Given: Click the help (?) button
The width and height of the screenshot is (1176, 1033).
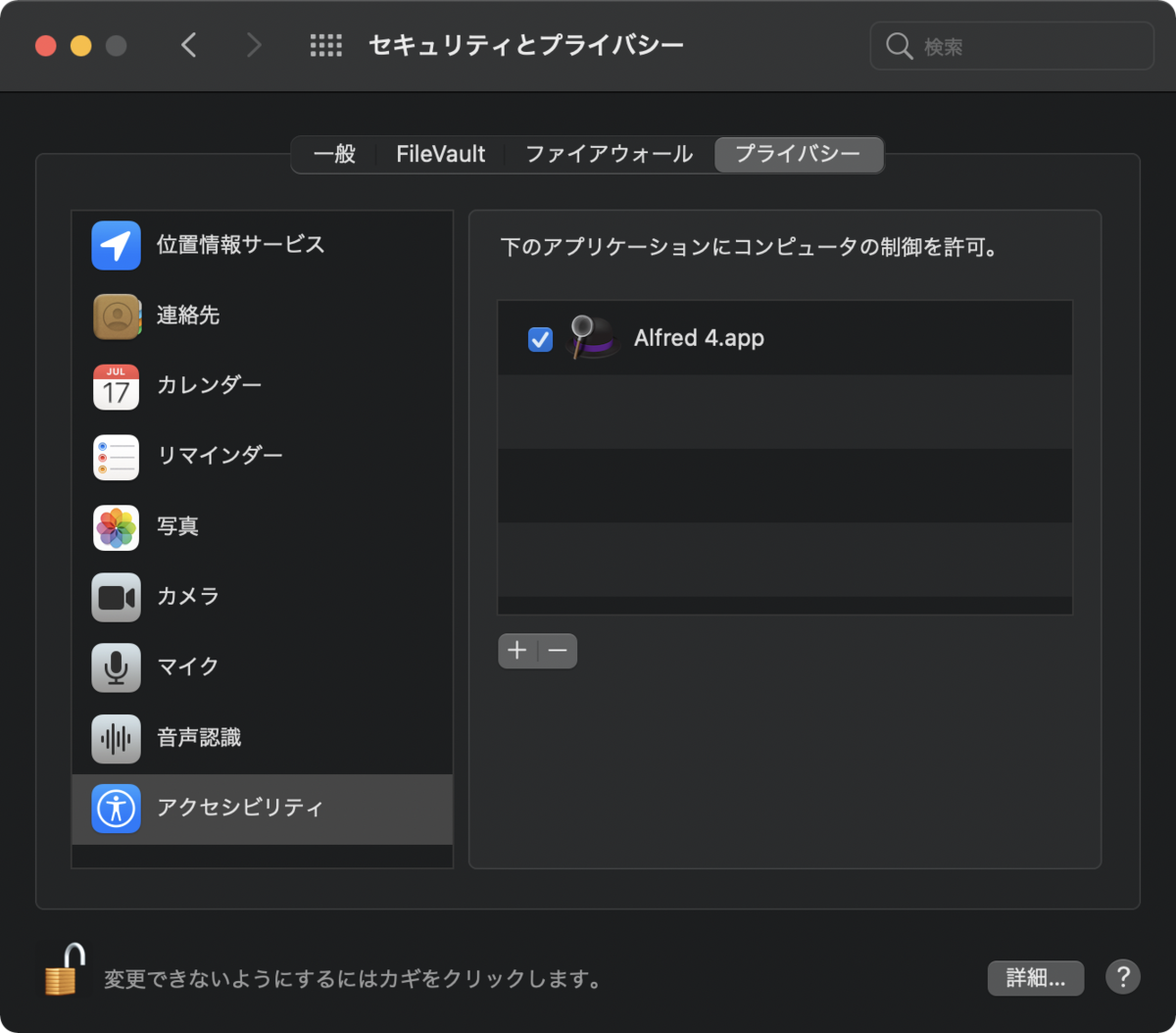Looking at the screenshot, I should coord(1123,977).
